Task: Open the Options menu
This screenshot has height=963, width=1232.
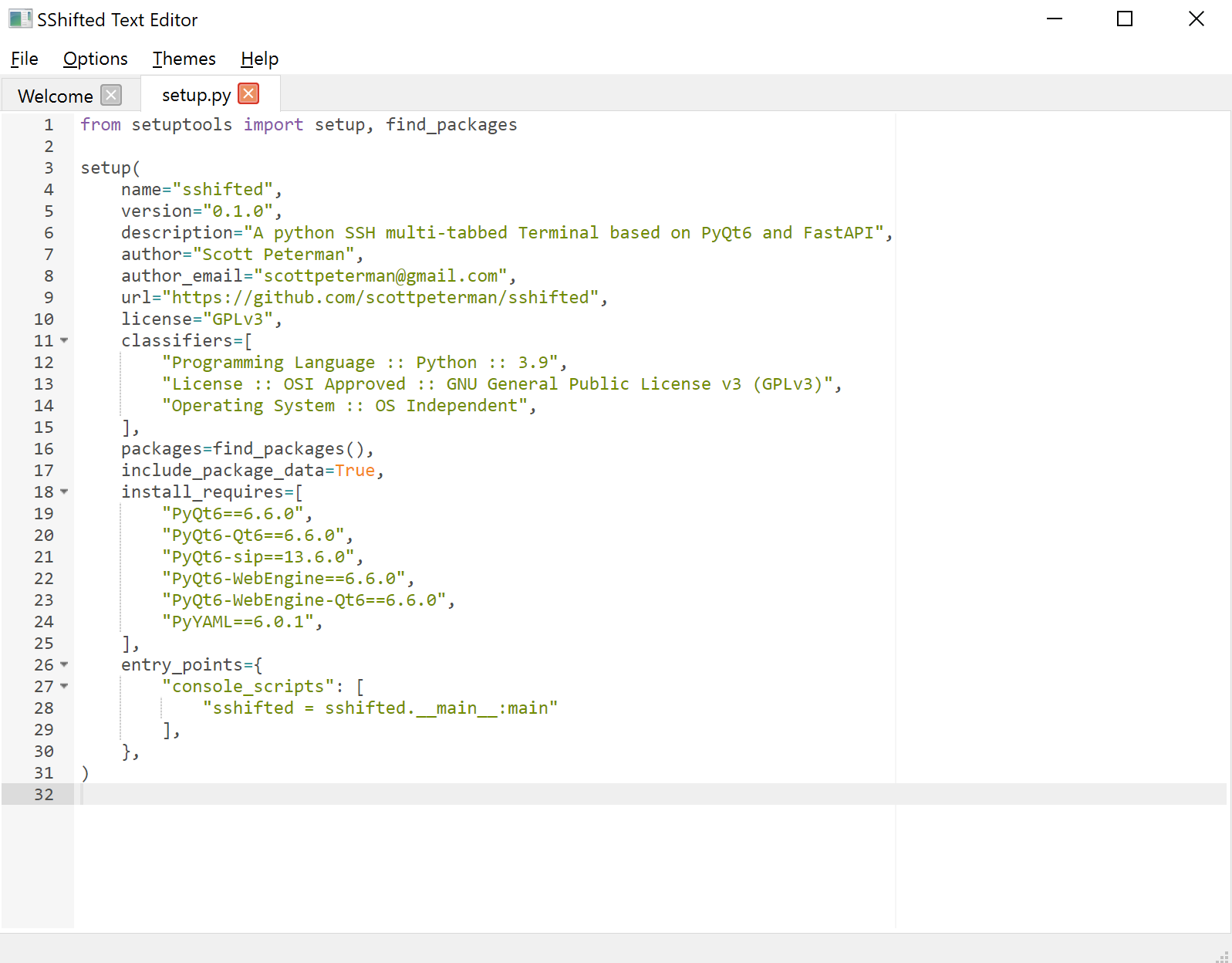Action: pos(96,59)
